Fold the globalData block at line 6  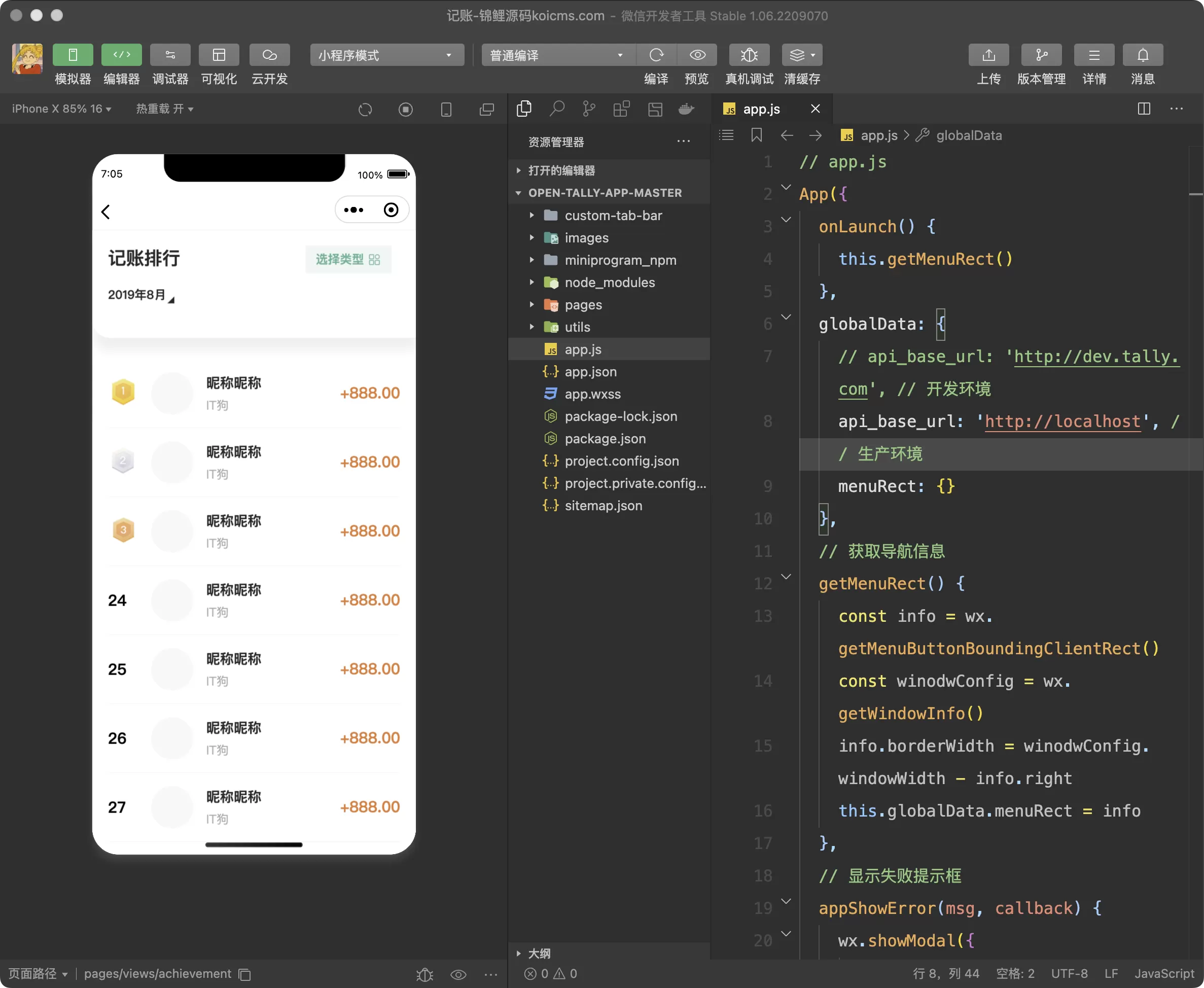tap(786, 317)
